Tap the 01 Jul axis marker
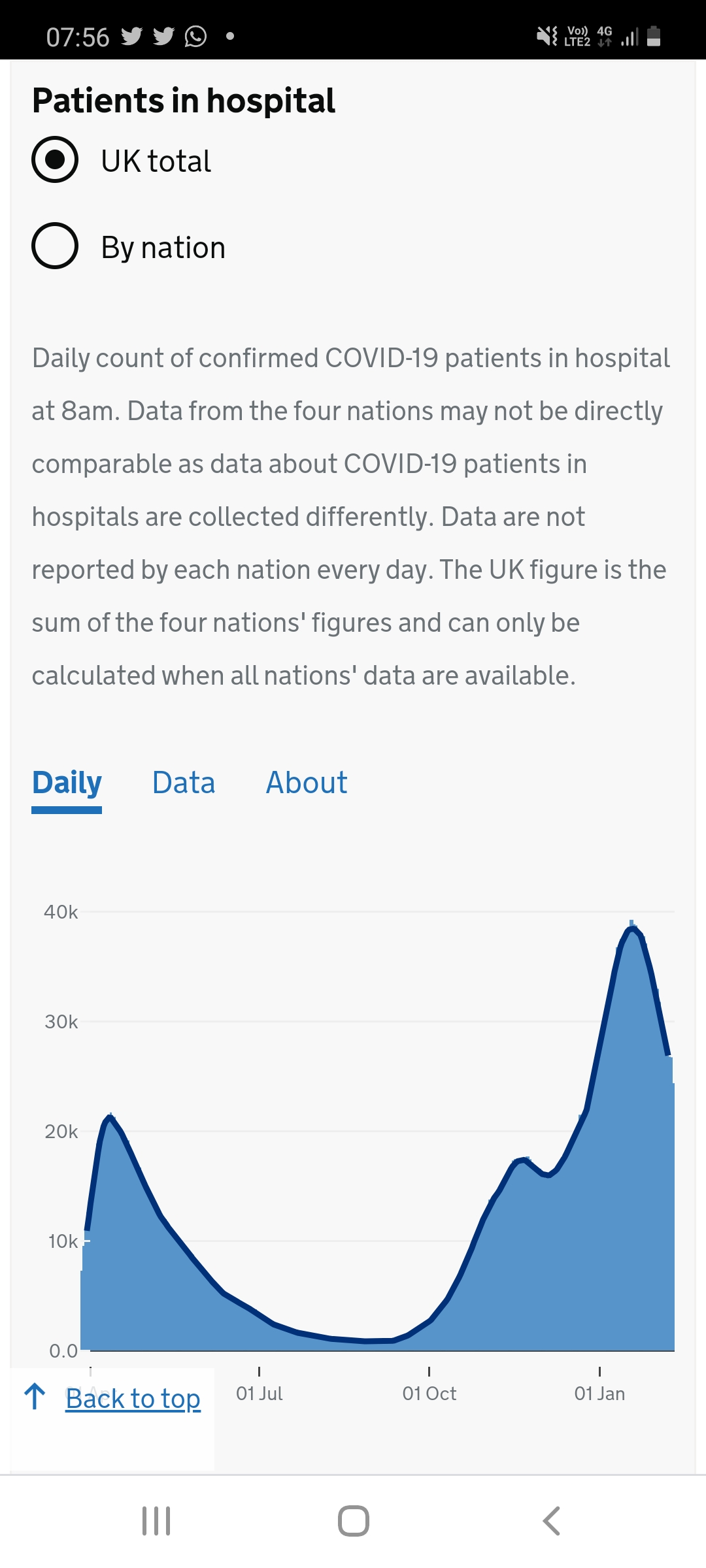This screenshot has width=706, height=1568. (x=260, y=1393)
